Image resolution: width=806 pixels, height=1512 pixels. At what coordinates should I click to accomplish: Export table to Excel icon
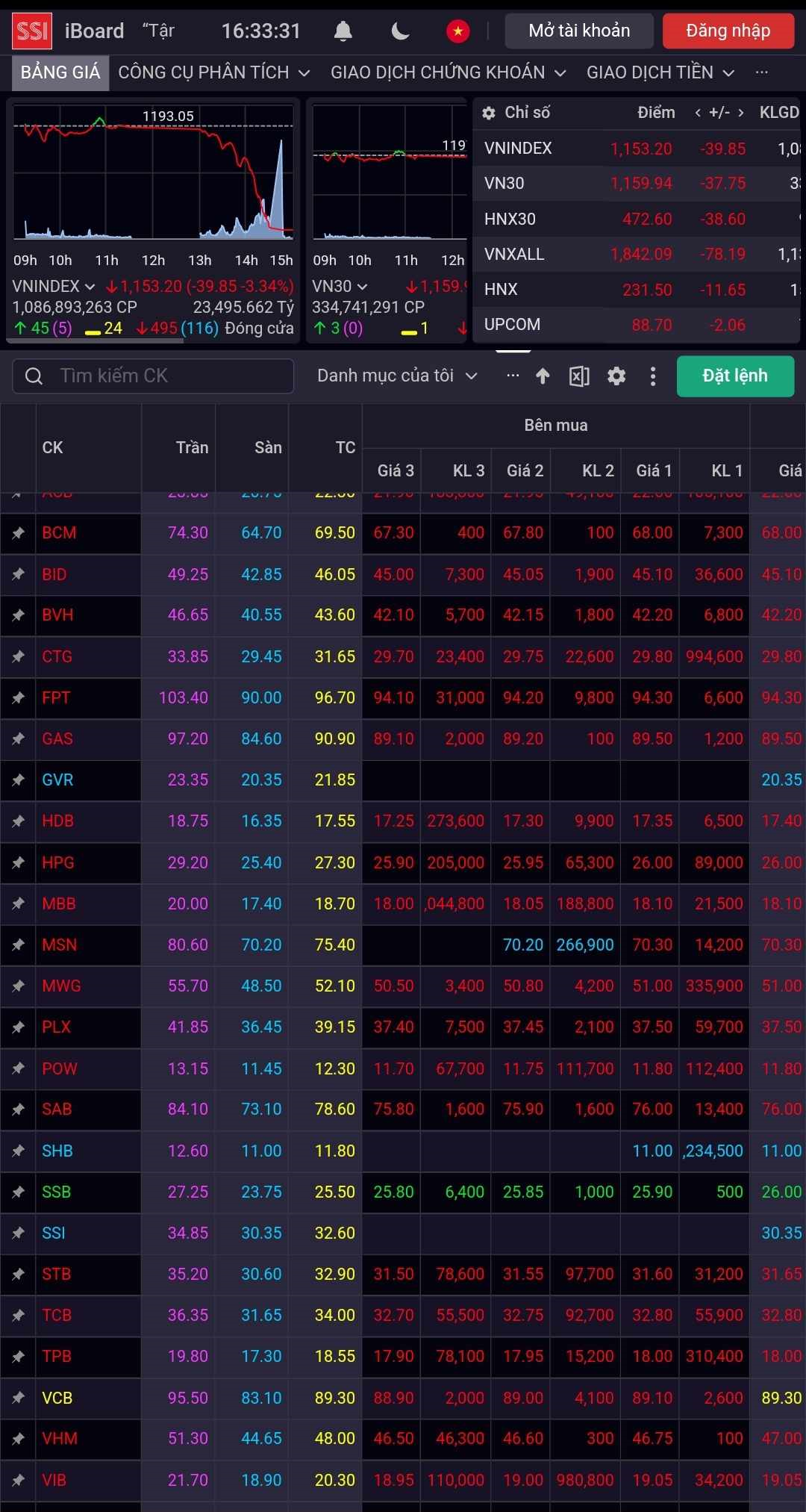tap(579, 376)
